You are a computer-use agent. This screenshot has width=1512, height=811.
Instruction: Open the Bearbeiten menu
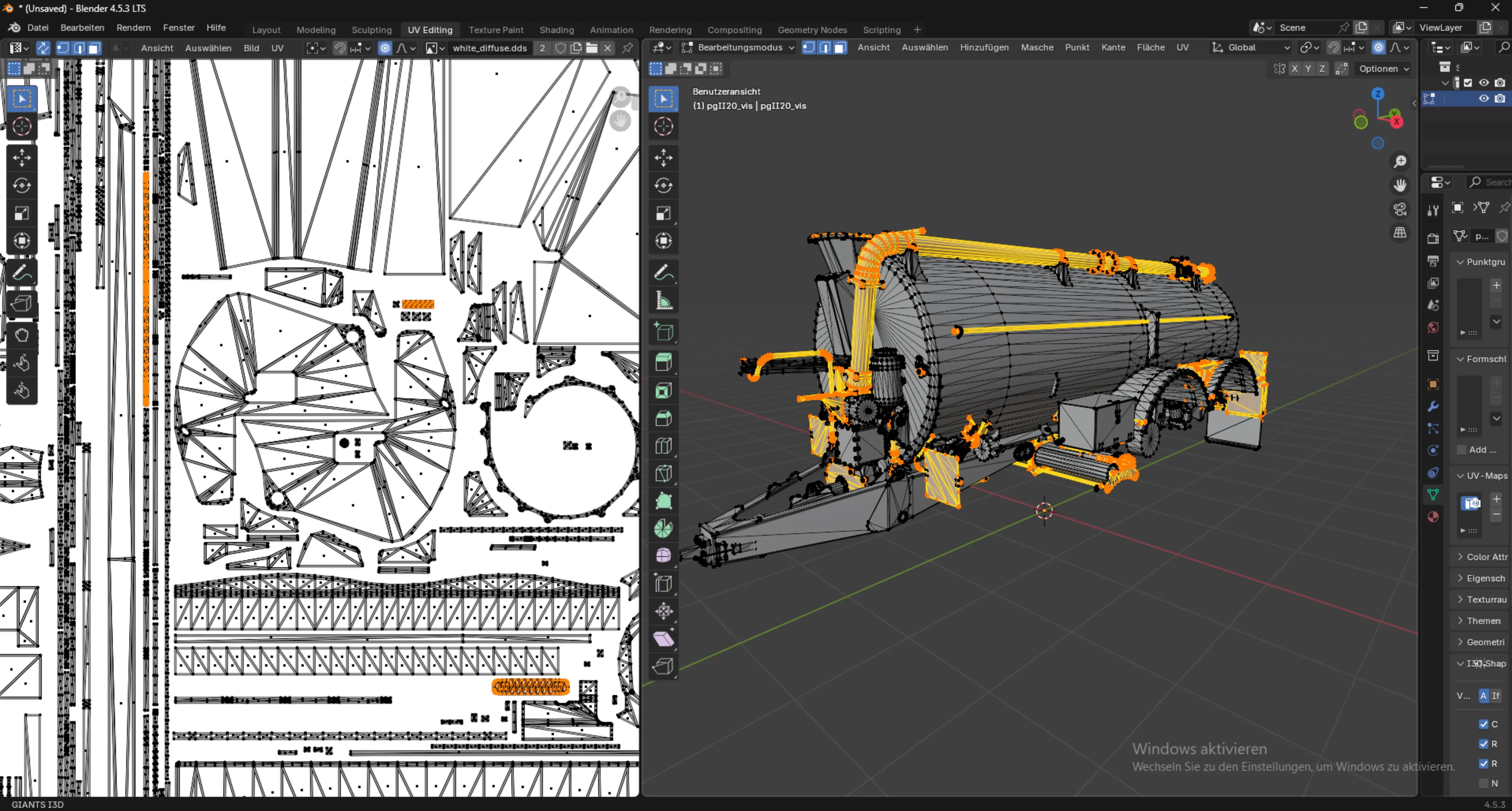pyautogui.click(x=82, y=28)
